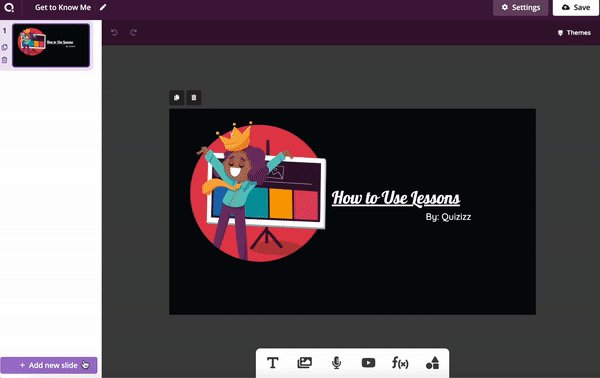Click slide number 1 in the sidebar
The height and width of the screenshot is (378, 600).
click(x=5, y=31)
